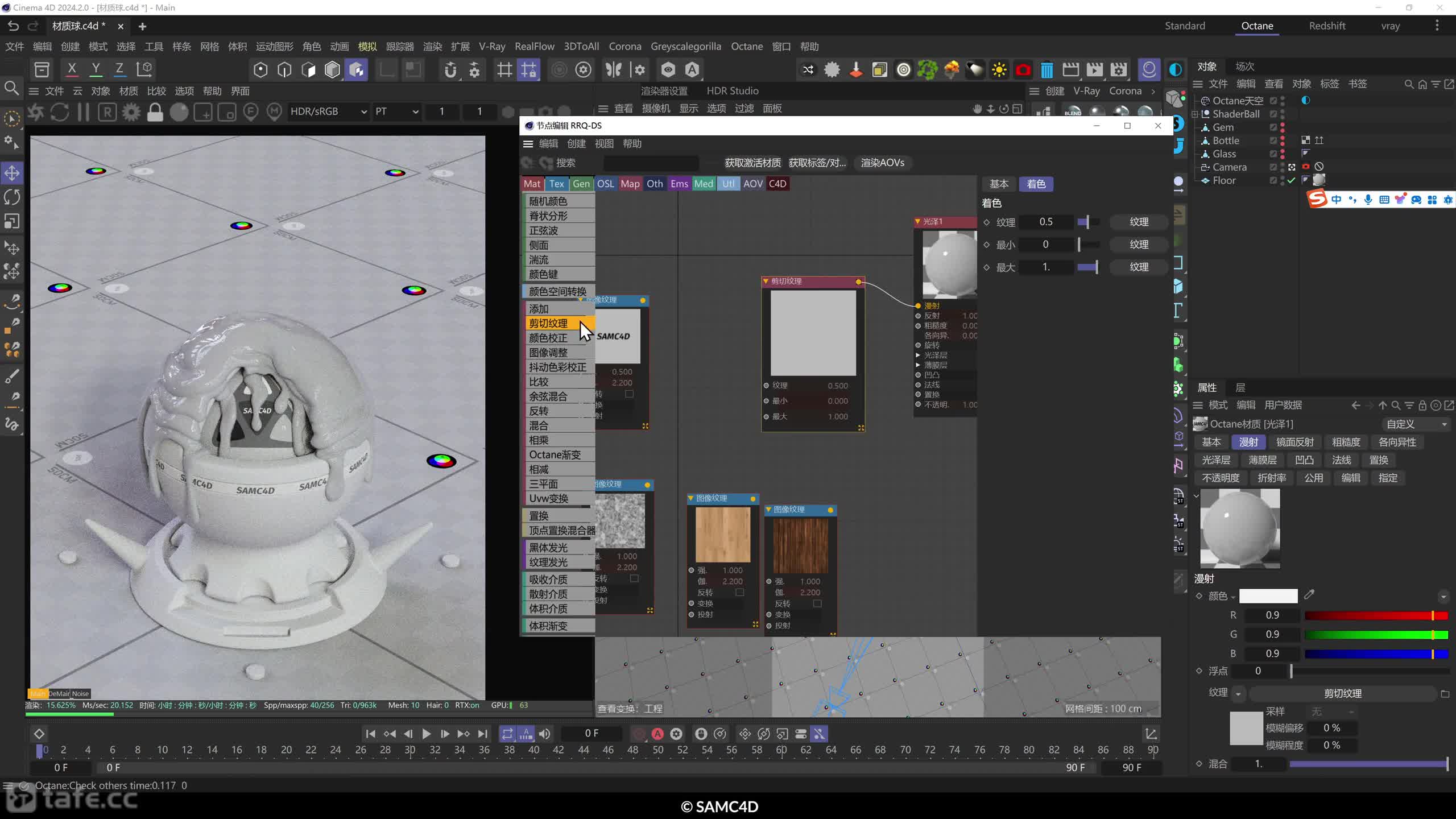Toggle the 纹理 keyframe diamond in 着色 panel
This screenshot has height=819, width=1456.
987,222
